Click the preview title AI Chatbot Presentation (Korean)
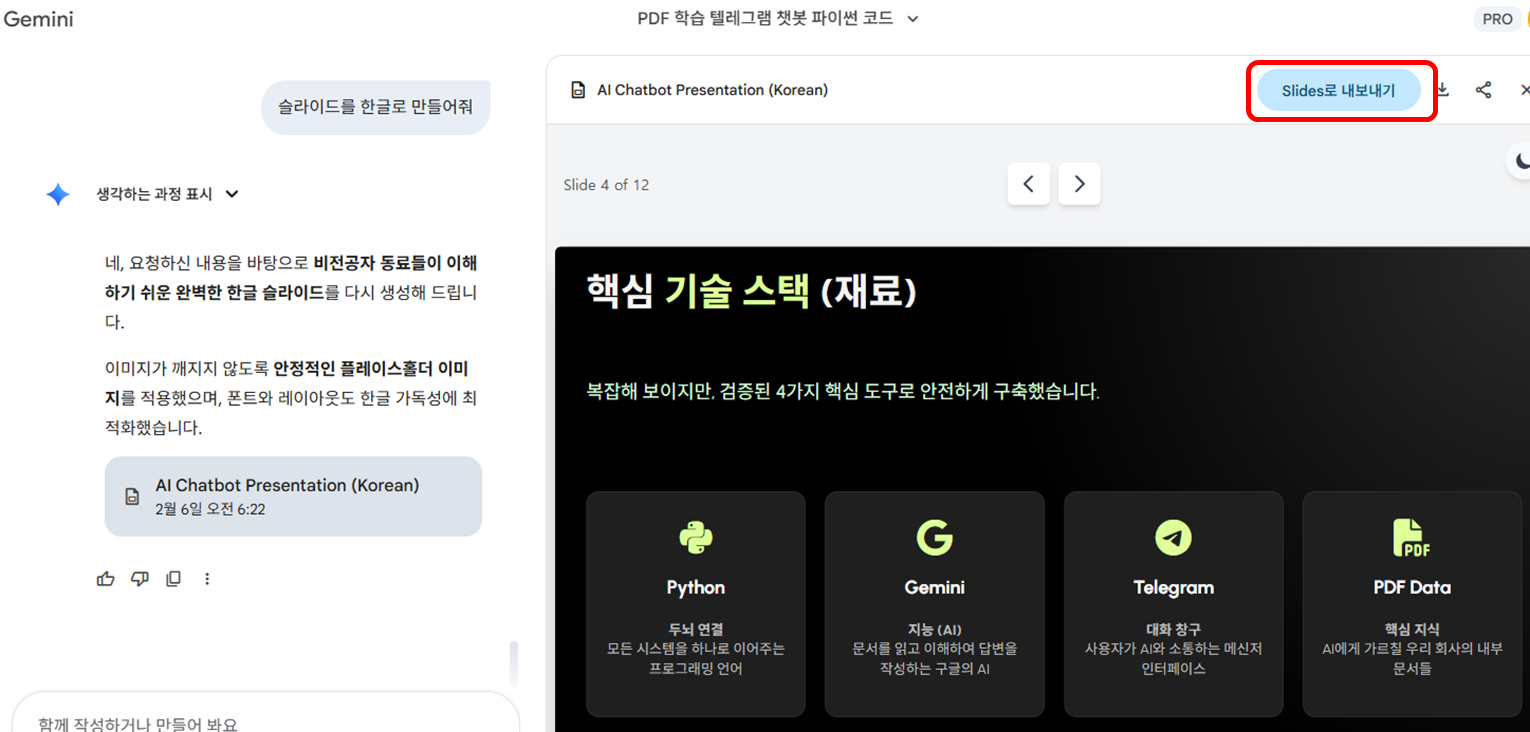The image size is (1530, 732). tap(712, 90)
